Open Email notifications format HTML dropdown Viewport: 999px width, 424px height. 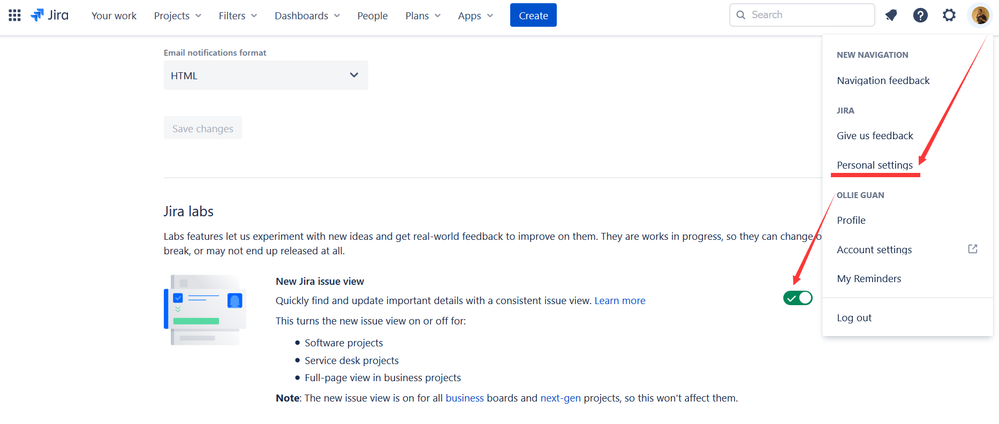point(266,75)
